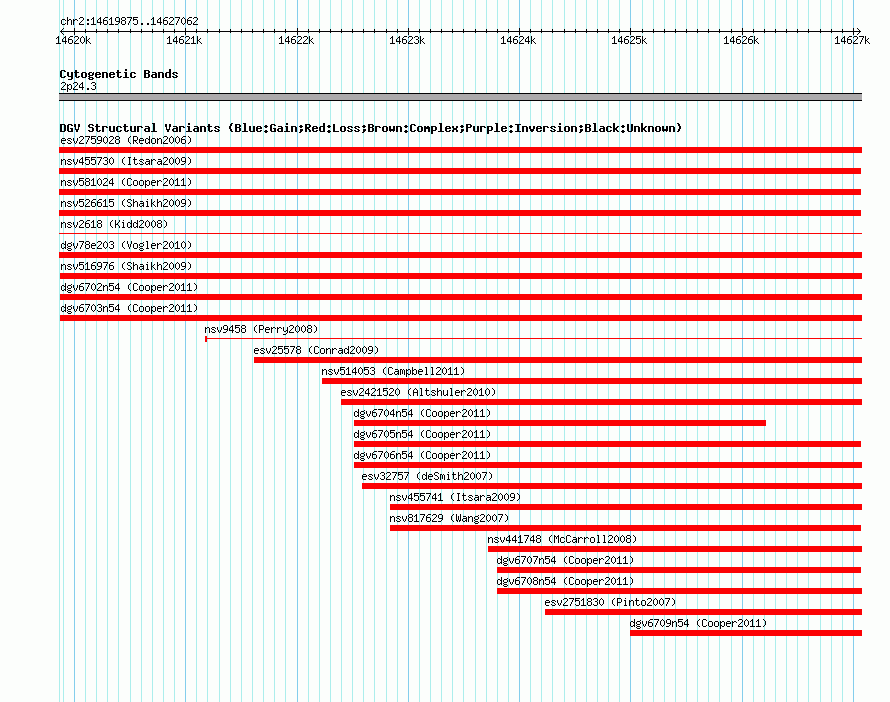Screen dimensions: 890x702
Task: Click the esv2759028 (Redon2006) variant label
Action: pyautogui.click(x=126, y=140)
